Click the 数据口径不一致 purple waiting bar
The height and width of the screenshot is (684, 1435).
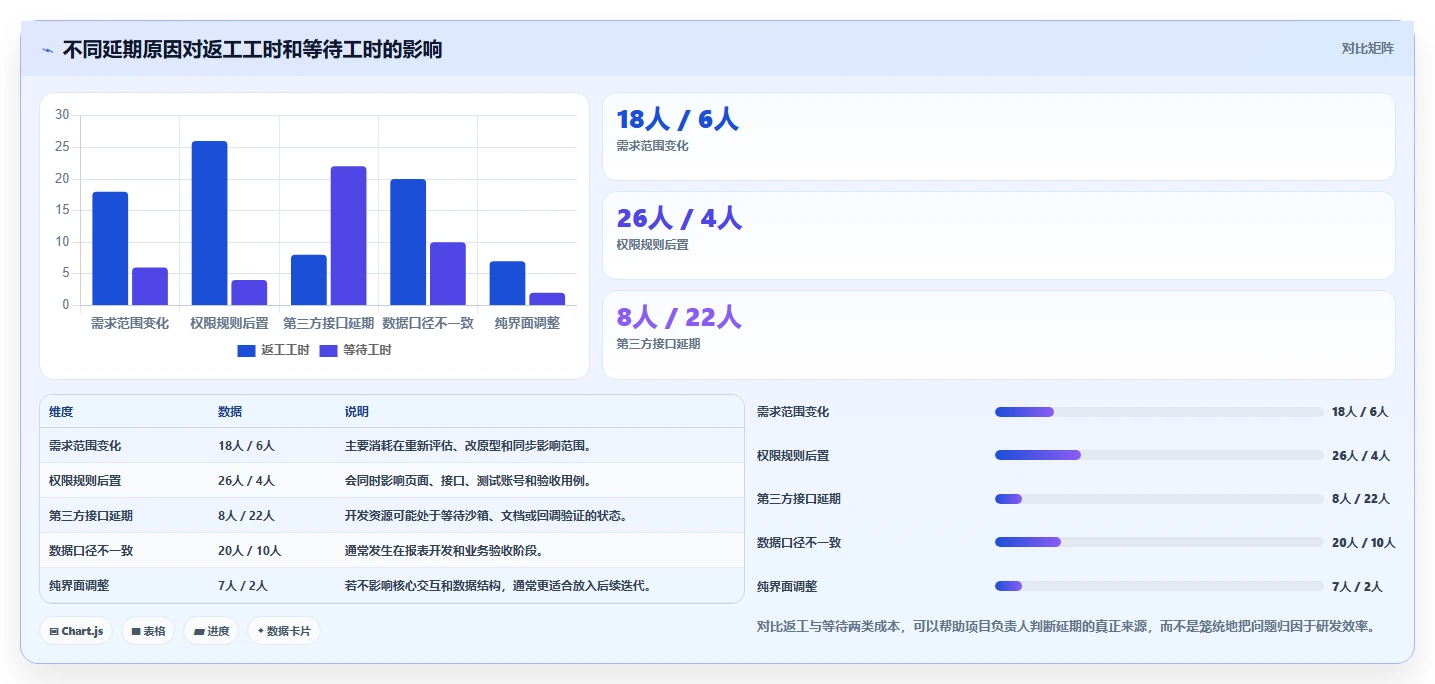[x=448, y=273]
